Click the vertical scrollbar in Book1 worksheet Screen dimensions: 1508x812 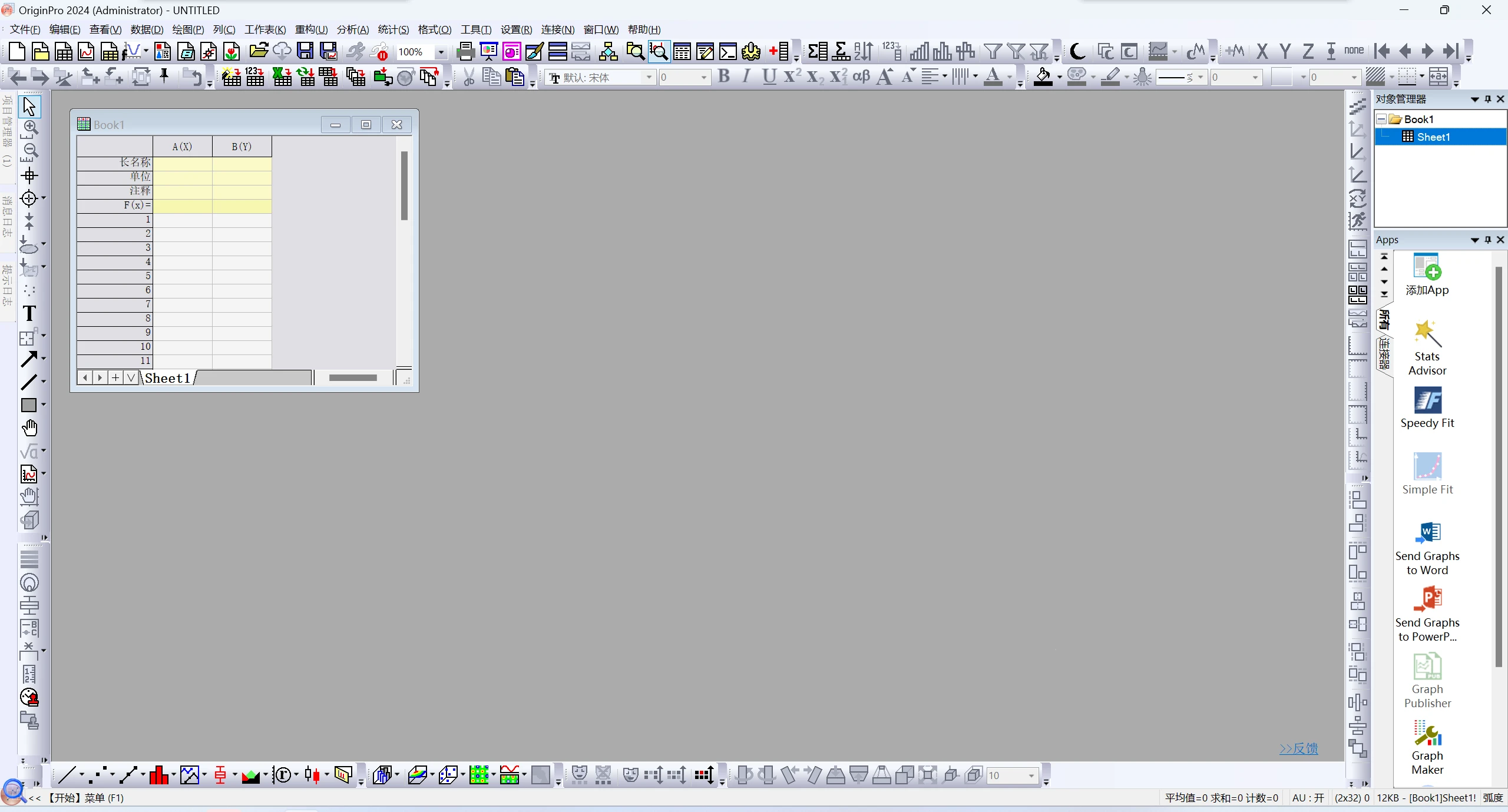click(x=404, y=185)
